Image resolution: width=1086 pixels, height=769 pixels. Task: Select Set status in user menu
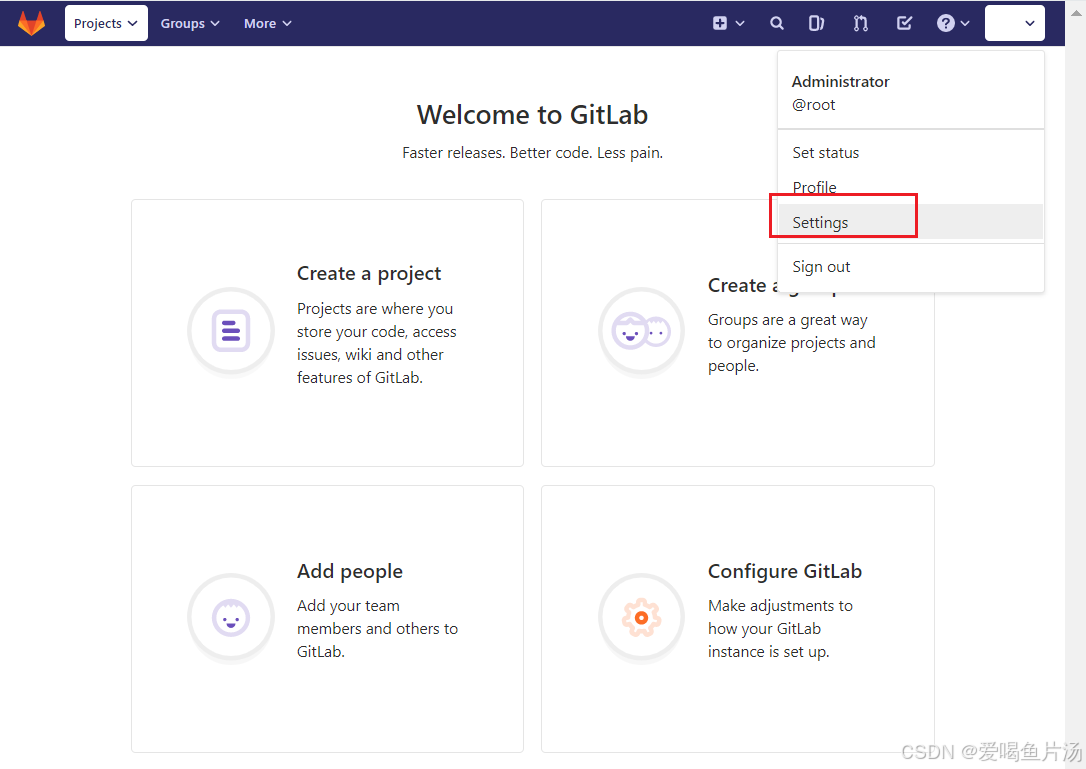click(x=911, y=152)
